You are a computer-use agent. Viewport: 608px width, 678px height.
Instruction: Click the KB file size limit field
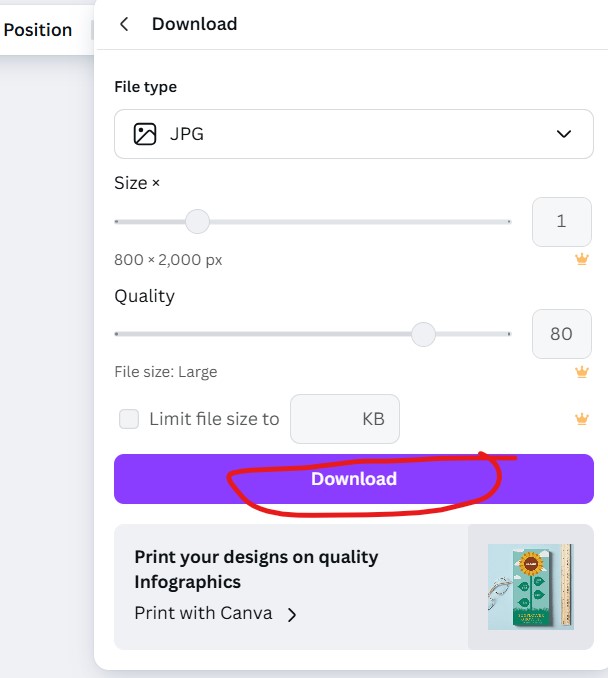(x=345, y=419)
